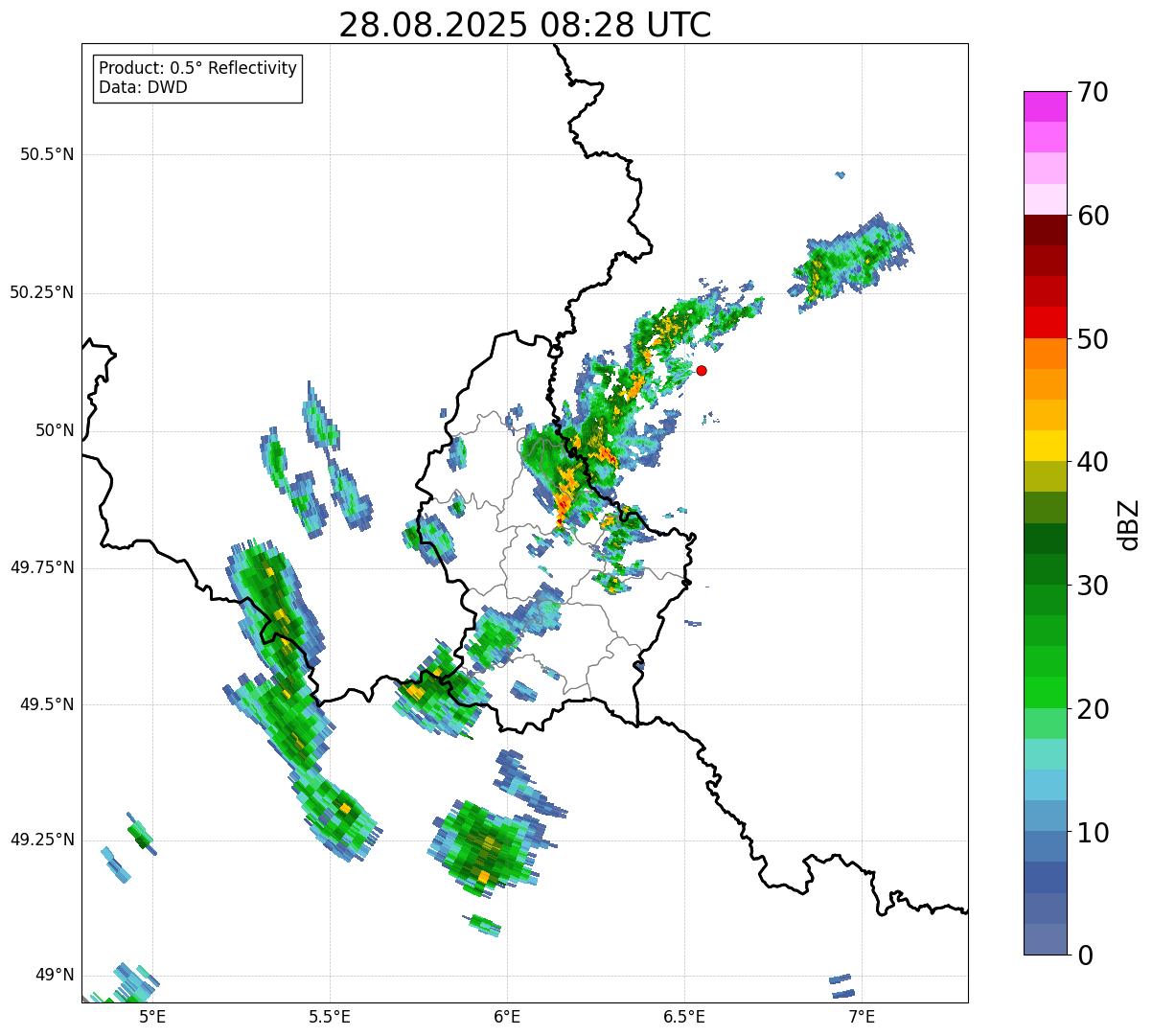
Task: Click the large echo blob south of 6°E
Action: 486,845
